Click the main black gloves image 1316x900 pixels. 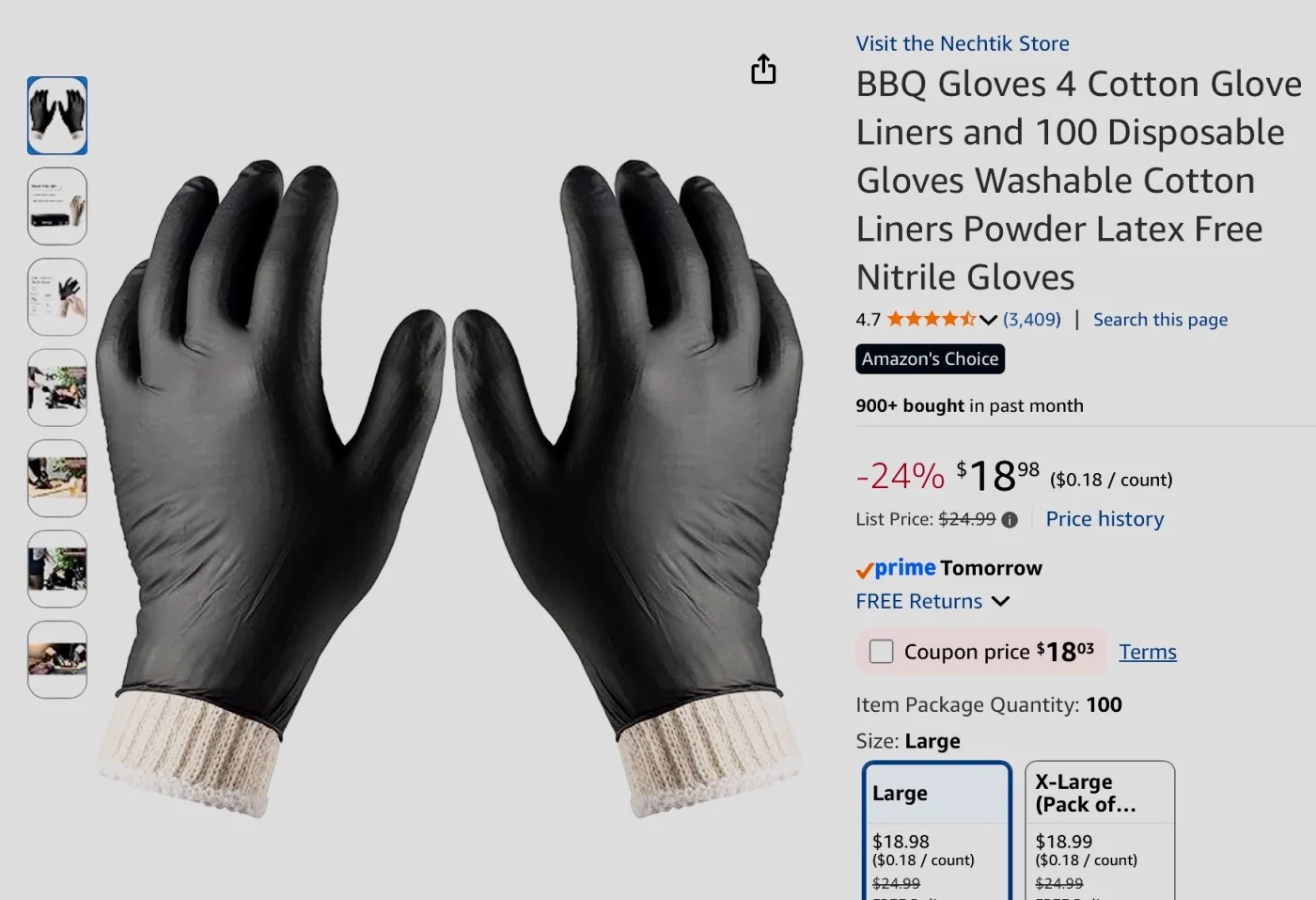pyautogui.click(x=449, y=487)
